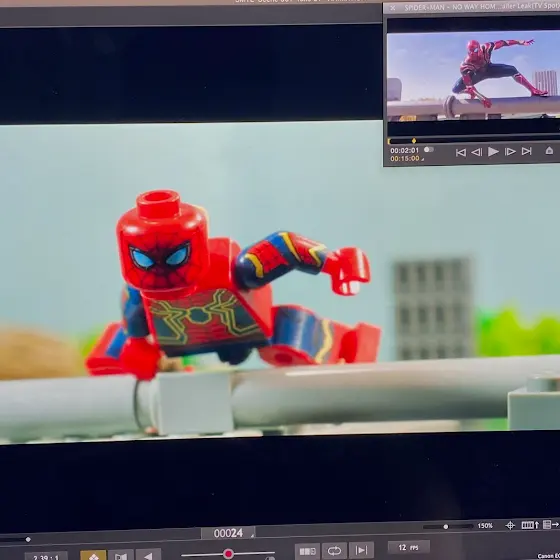Open the 00024 frame counter field
The height and width of the screenshot is (560, 560).
[228, 533]
